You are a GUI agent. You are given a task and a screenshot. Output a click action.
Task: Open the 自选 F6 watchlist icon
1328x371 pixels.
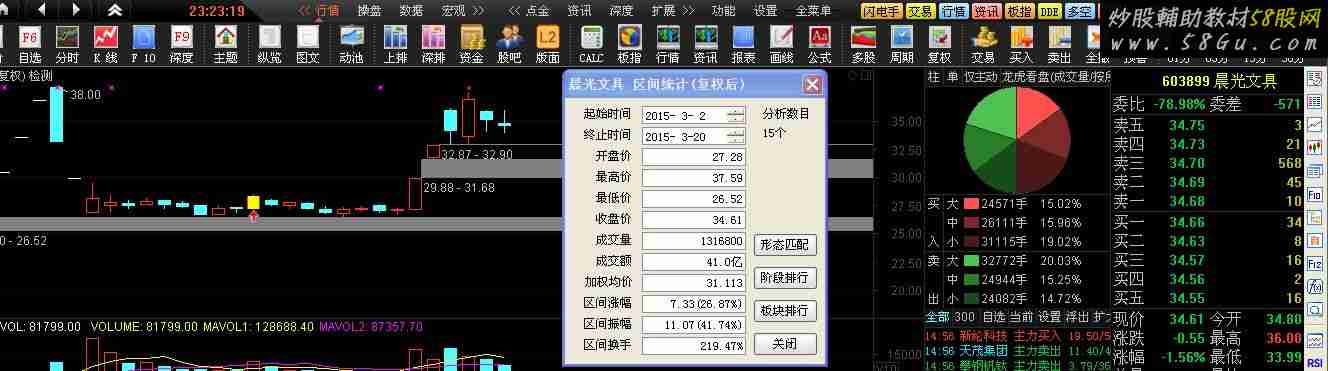pyautogui.click(x=29, y=45)
